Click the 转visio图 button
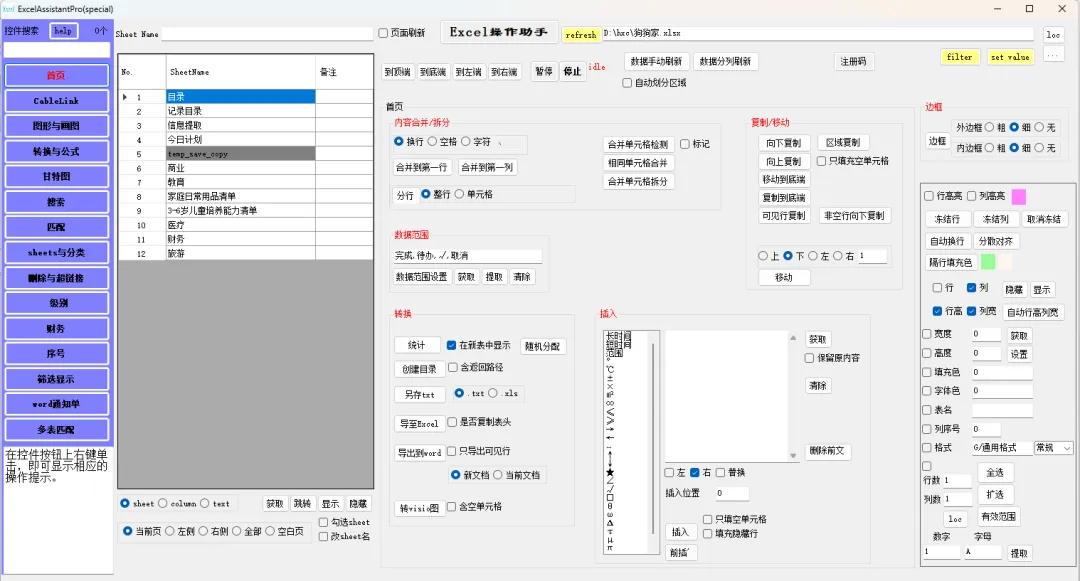Viewport: 1080px width, 581px height. [419, 509]
